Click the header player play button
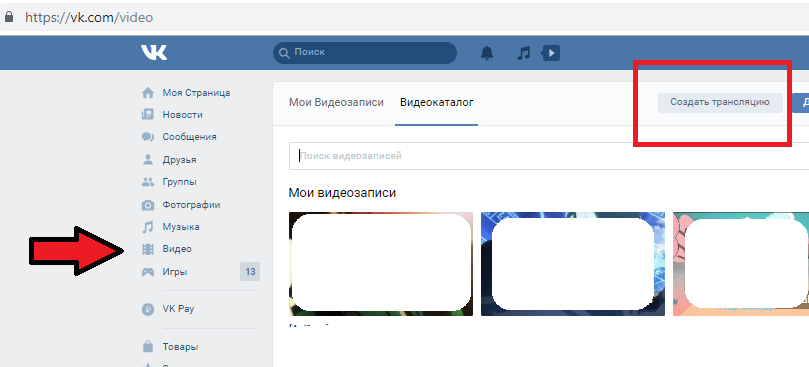Image resolution: width=809 pixels, height=367 pixels. point(551,53)
